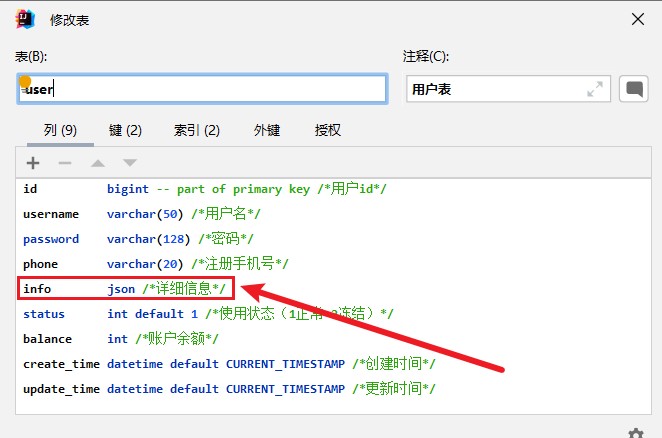Click the remove column minus icon

[x=65, y=163]
